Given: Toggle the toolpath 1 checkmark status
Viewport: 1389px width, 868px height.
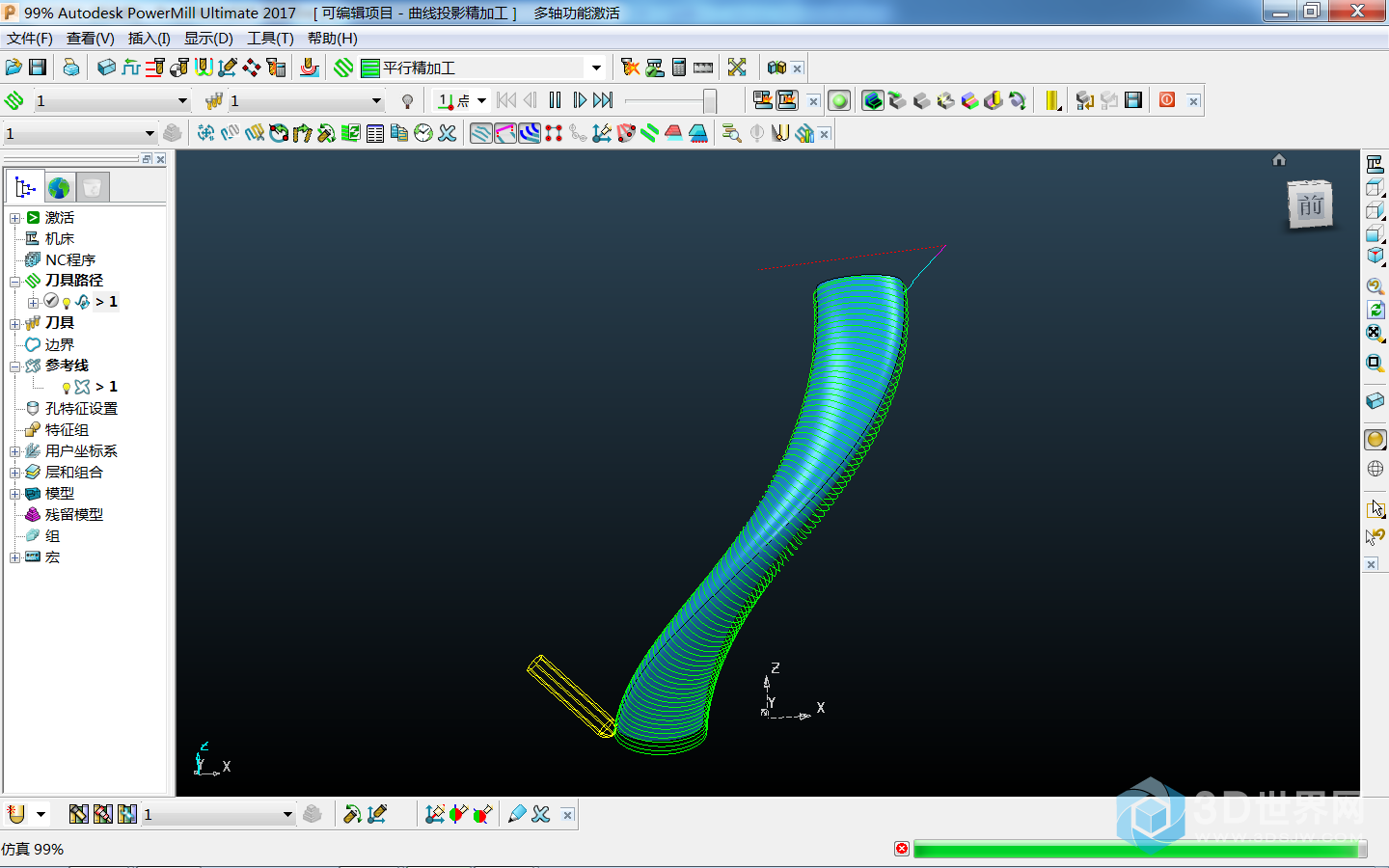Looking at the screenshot, I should [x=51, y=301].
